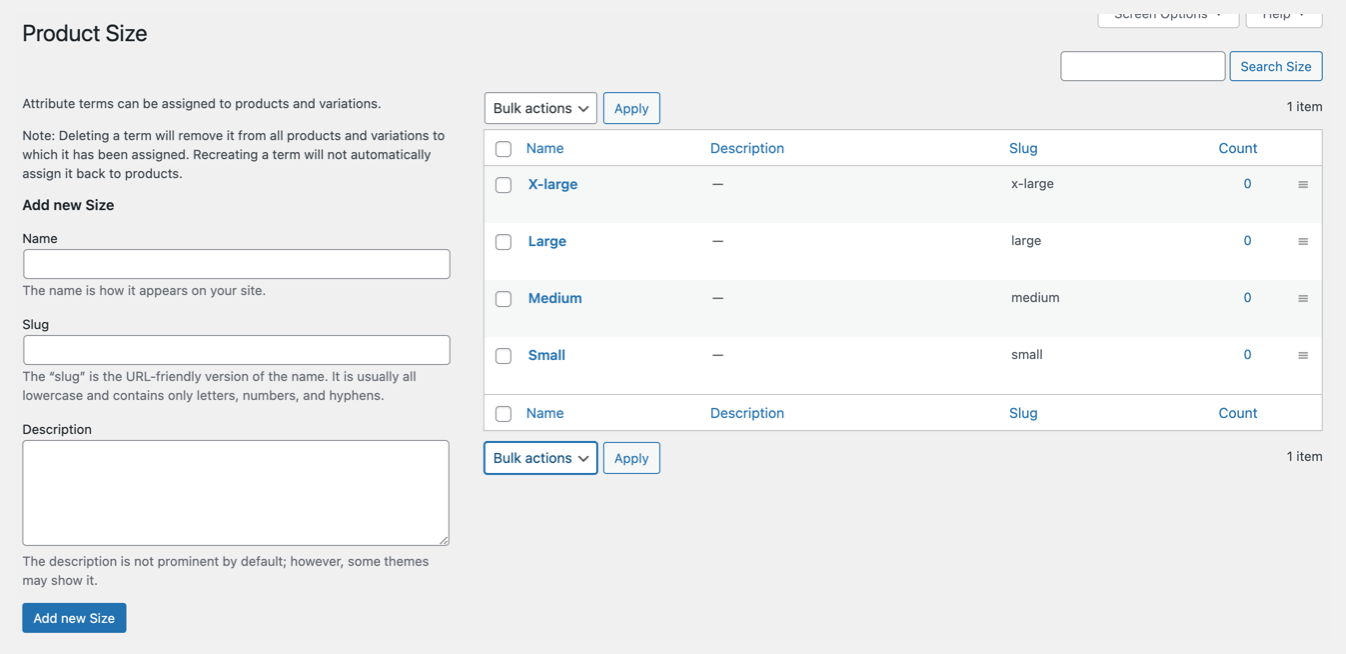
Task: Click the top Apply button
Action: tap(631, 108)
